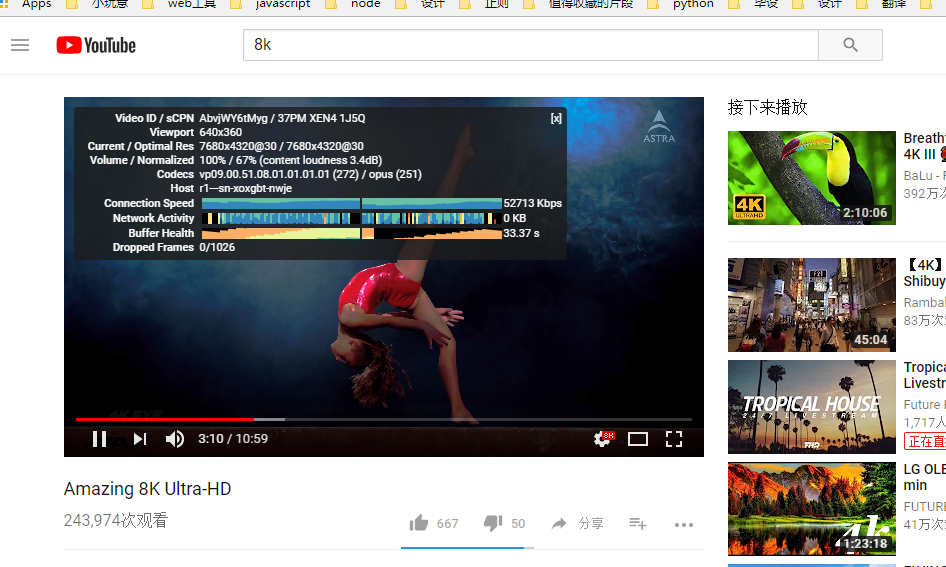
Task: Open the LG OLED video title
Action: (924, 477)
